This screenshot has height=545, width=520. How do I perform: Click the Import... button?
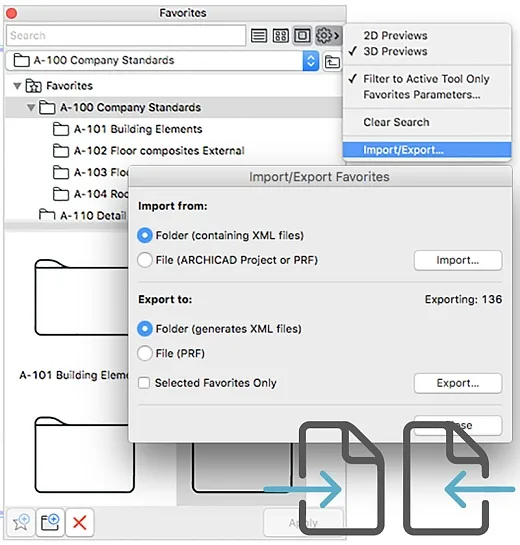pyautogui.click(x=458, y=260)
